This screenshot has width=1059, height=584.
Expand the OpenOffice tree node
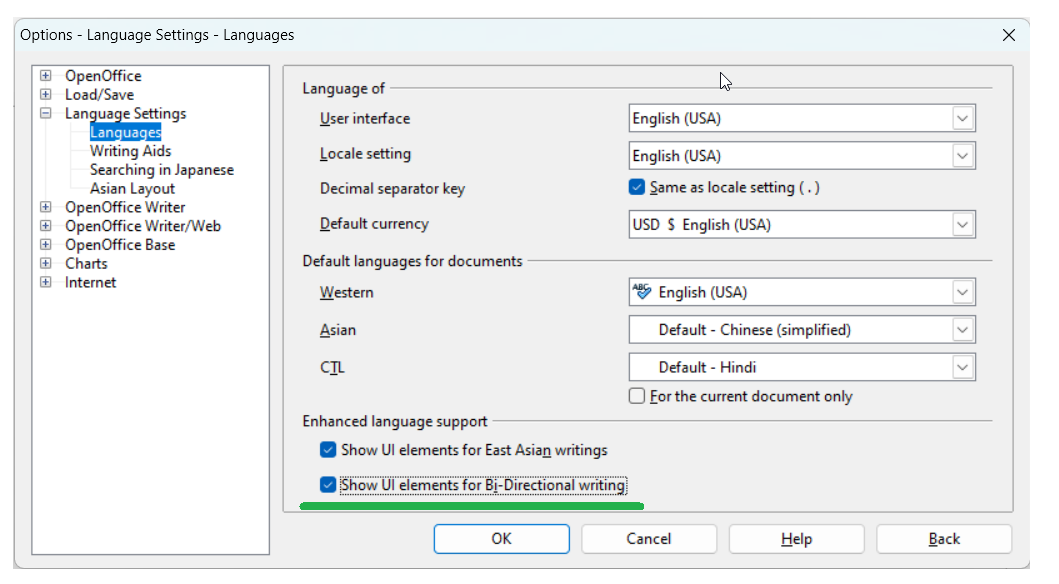45,76
